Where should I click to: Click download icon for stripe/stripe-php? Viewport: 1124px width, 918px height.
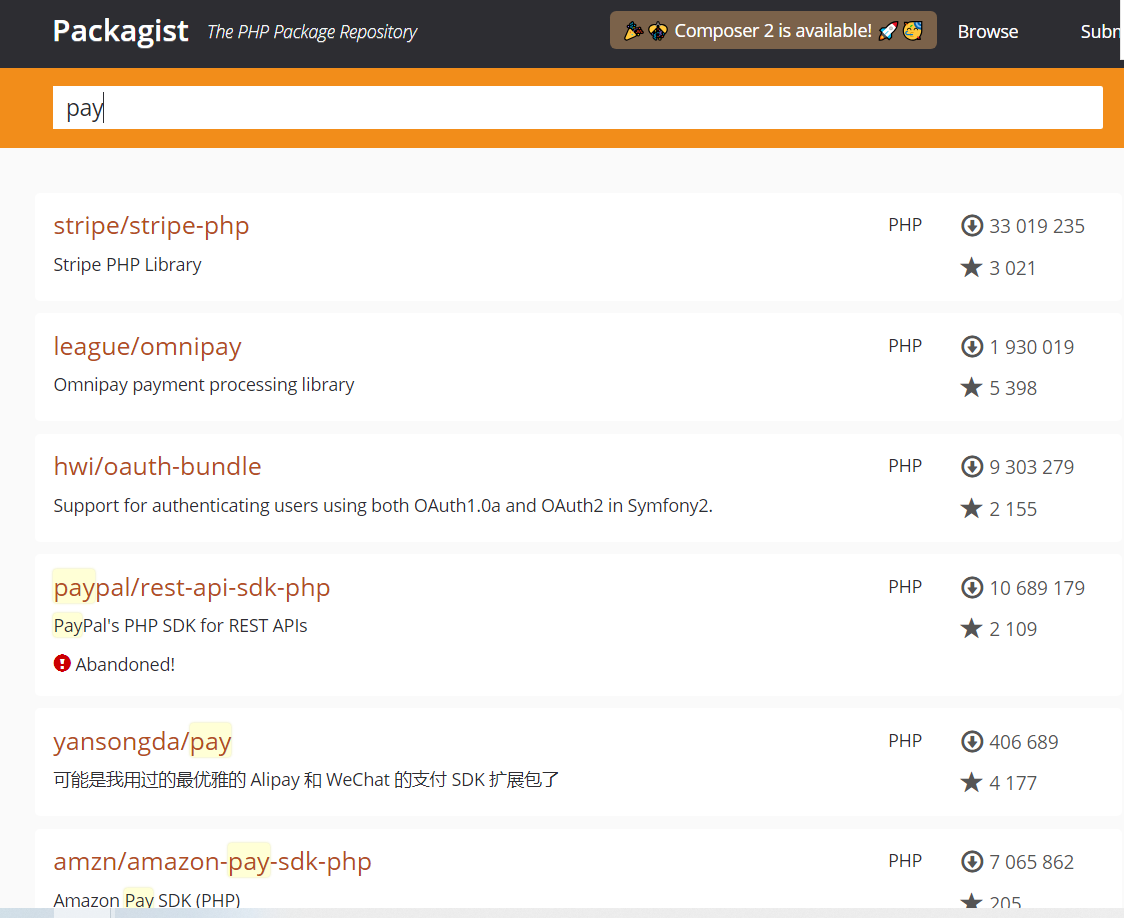[x=971, y=226]
